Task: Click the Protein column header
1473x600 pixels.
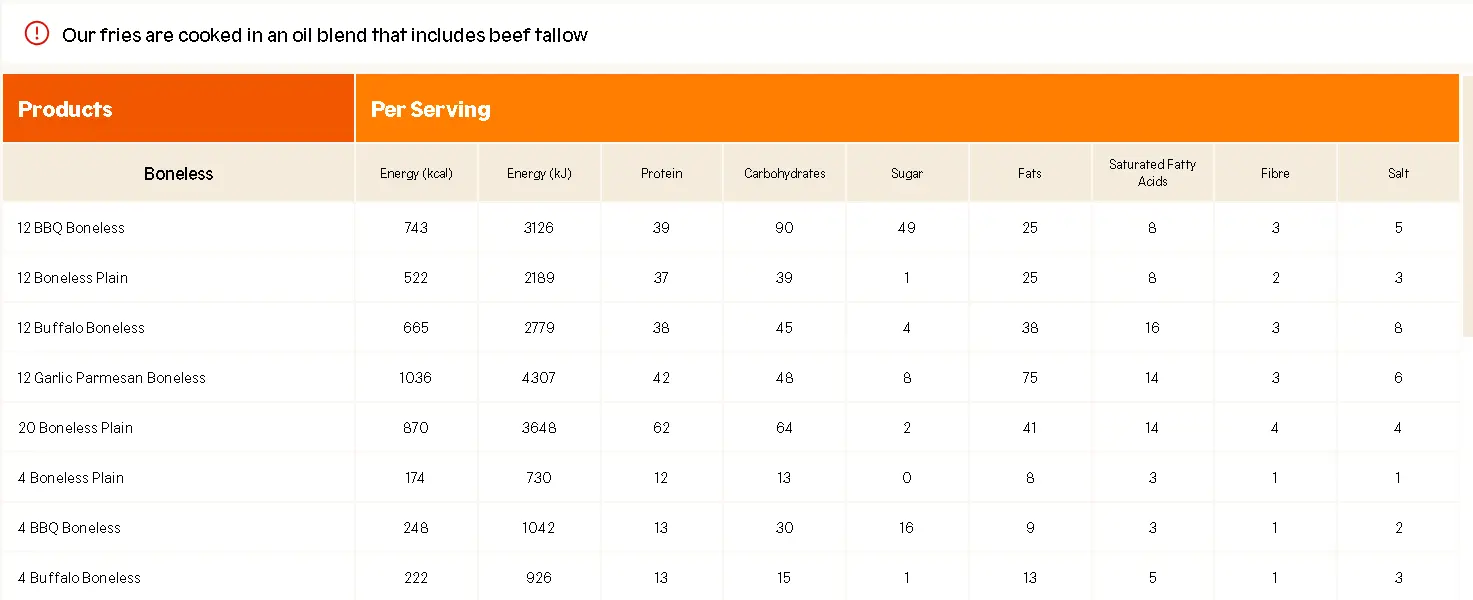Action: pos(662,173)
